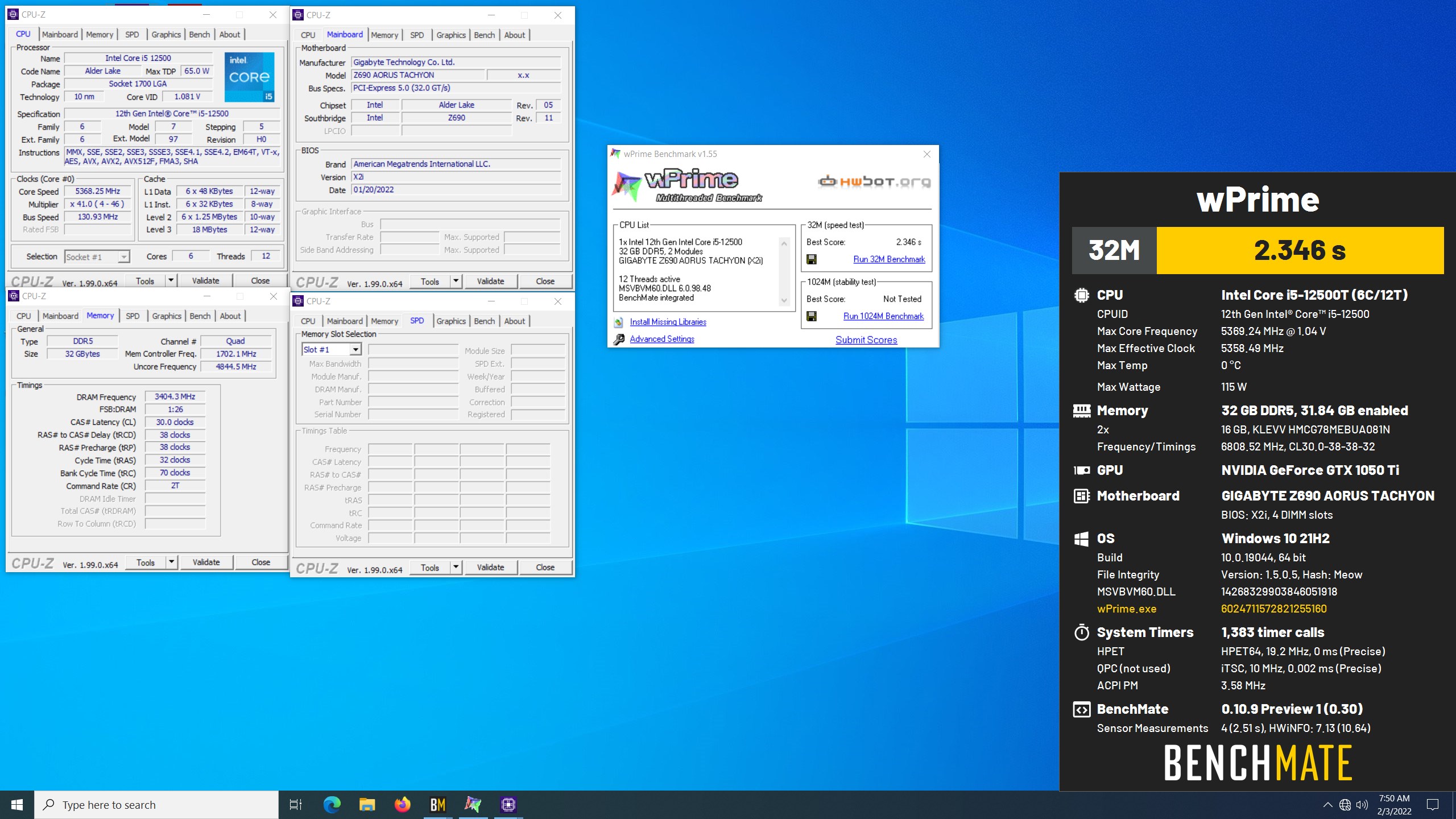Click Install Missing Libraries link
This screenshot has width=1456, height=819.
[668, 322]
